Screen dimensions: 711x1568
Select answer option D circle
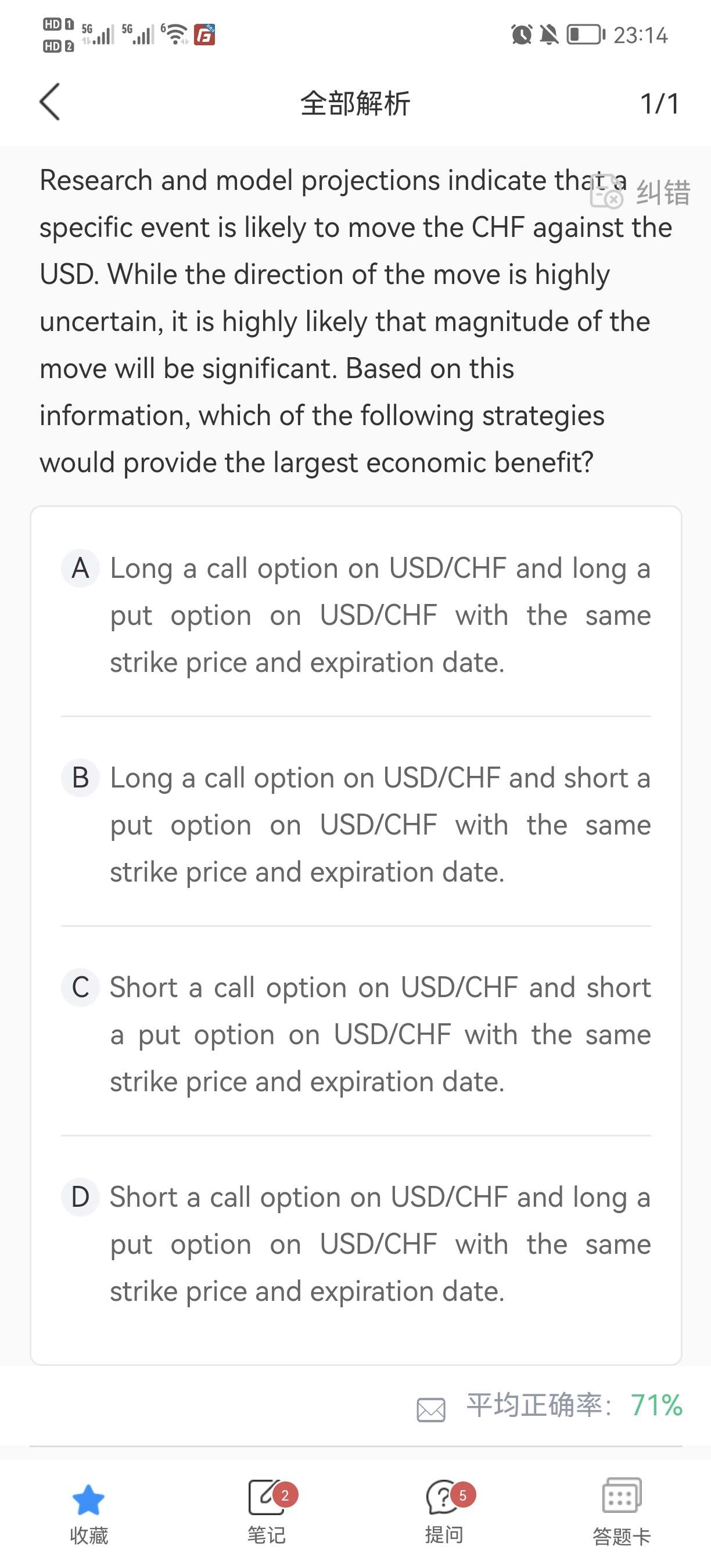(x=80, y=1197)
